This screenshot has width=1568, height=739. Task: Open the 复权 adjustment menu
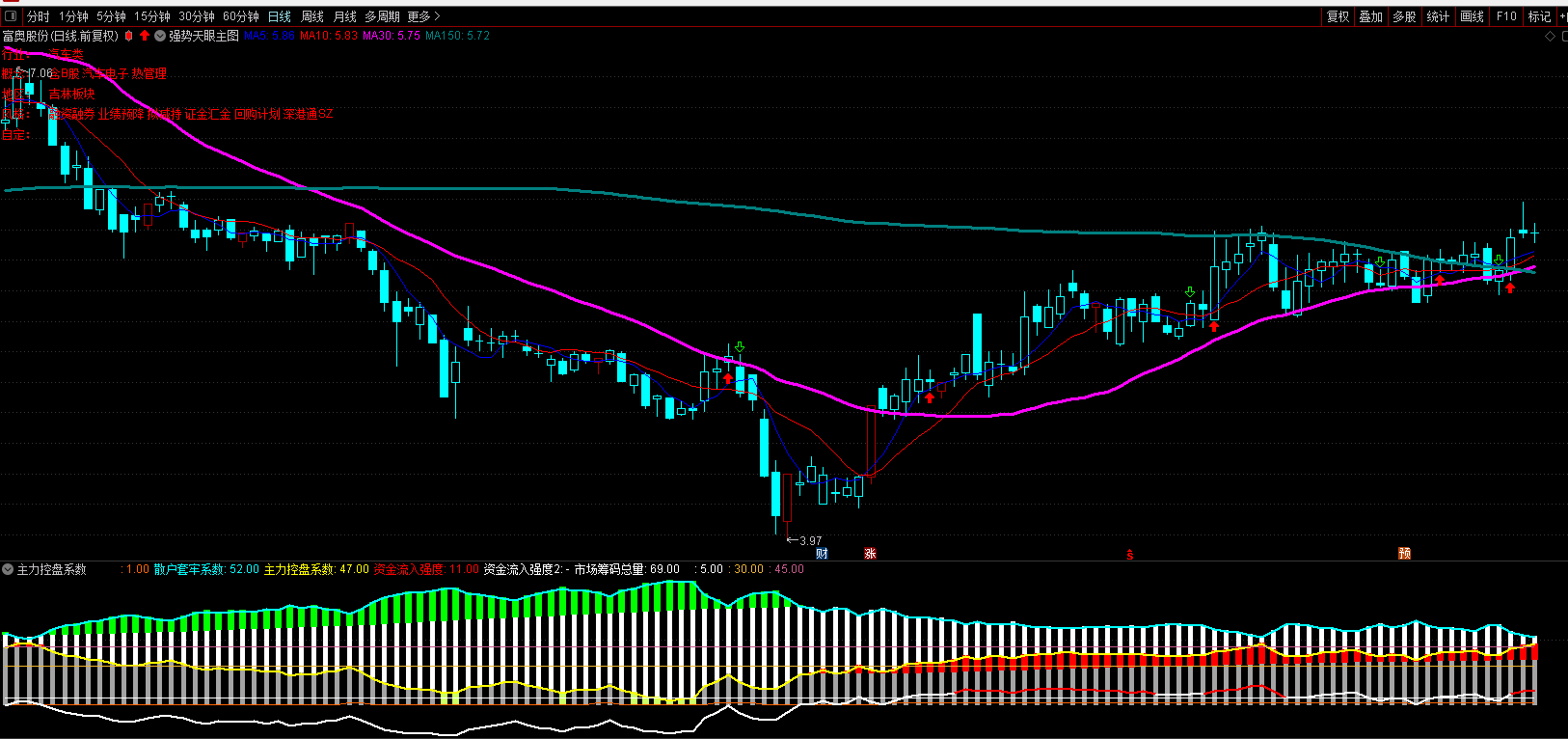click(1338, 16)
